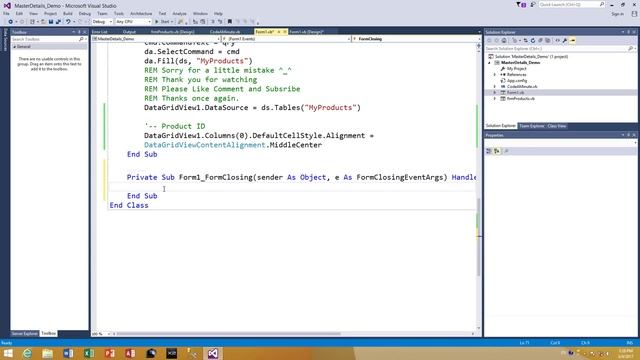Viewport: 640px width, 360px height.
Task: Click the editor horizontal scrollbar
Action: pyautogui.click(x=229, y=334)
